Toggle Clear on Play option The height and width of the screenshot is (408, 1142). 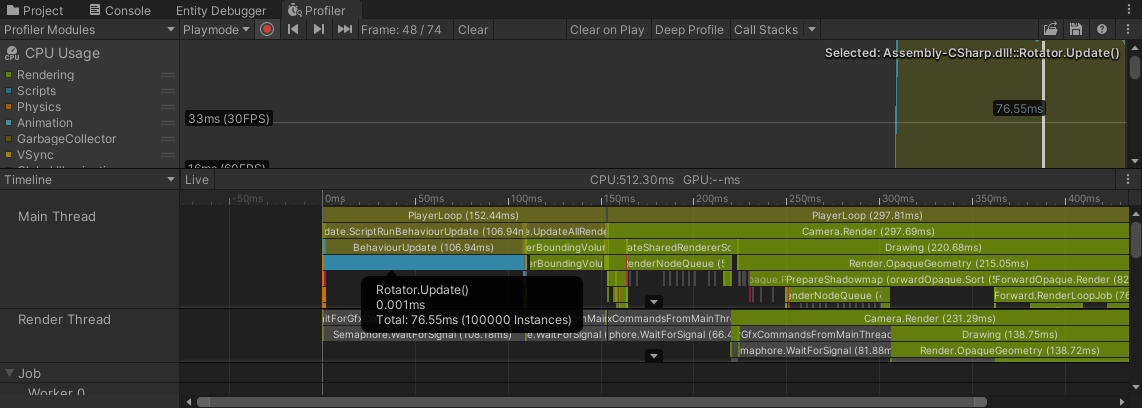pyautogui.click(x=607, y=30)
